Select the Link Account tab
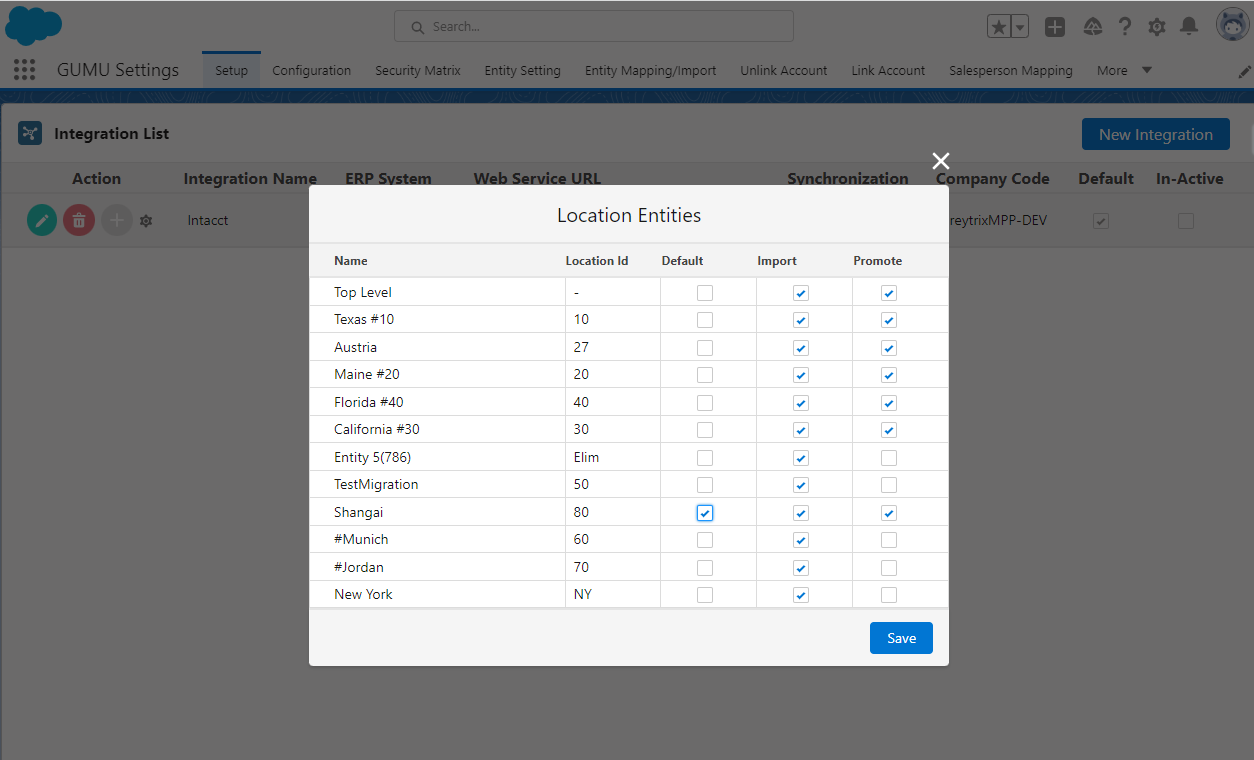Image resolution: width=1254 pixels, height=760 pixels. pos(888,70)
